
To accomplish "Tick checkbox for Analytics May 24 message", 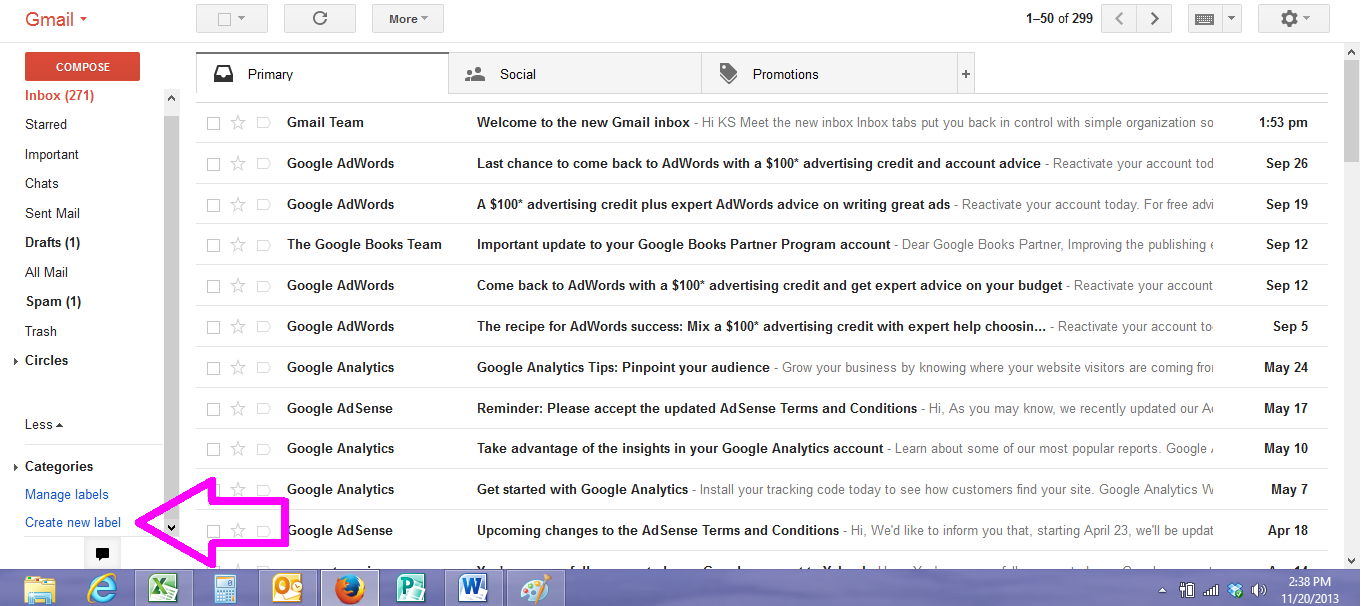I will (x=213, y=368).
